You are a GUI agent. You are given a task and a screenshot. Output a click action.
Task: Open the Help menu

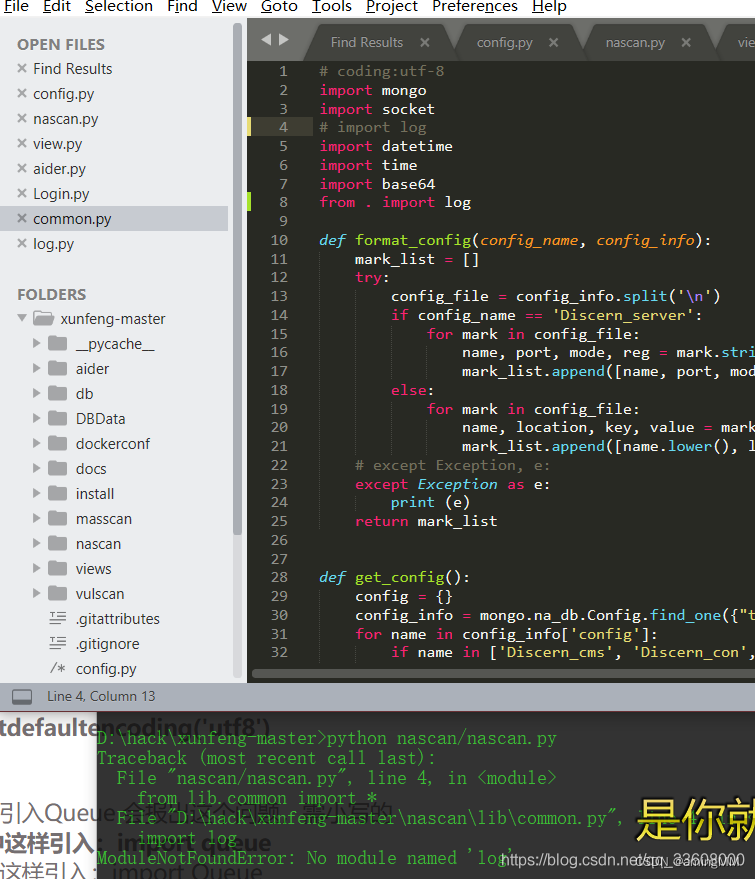[549, 7]
